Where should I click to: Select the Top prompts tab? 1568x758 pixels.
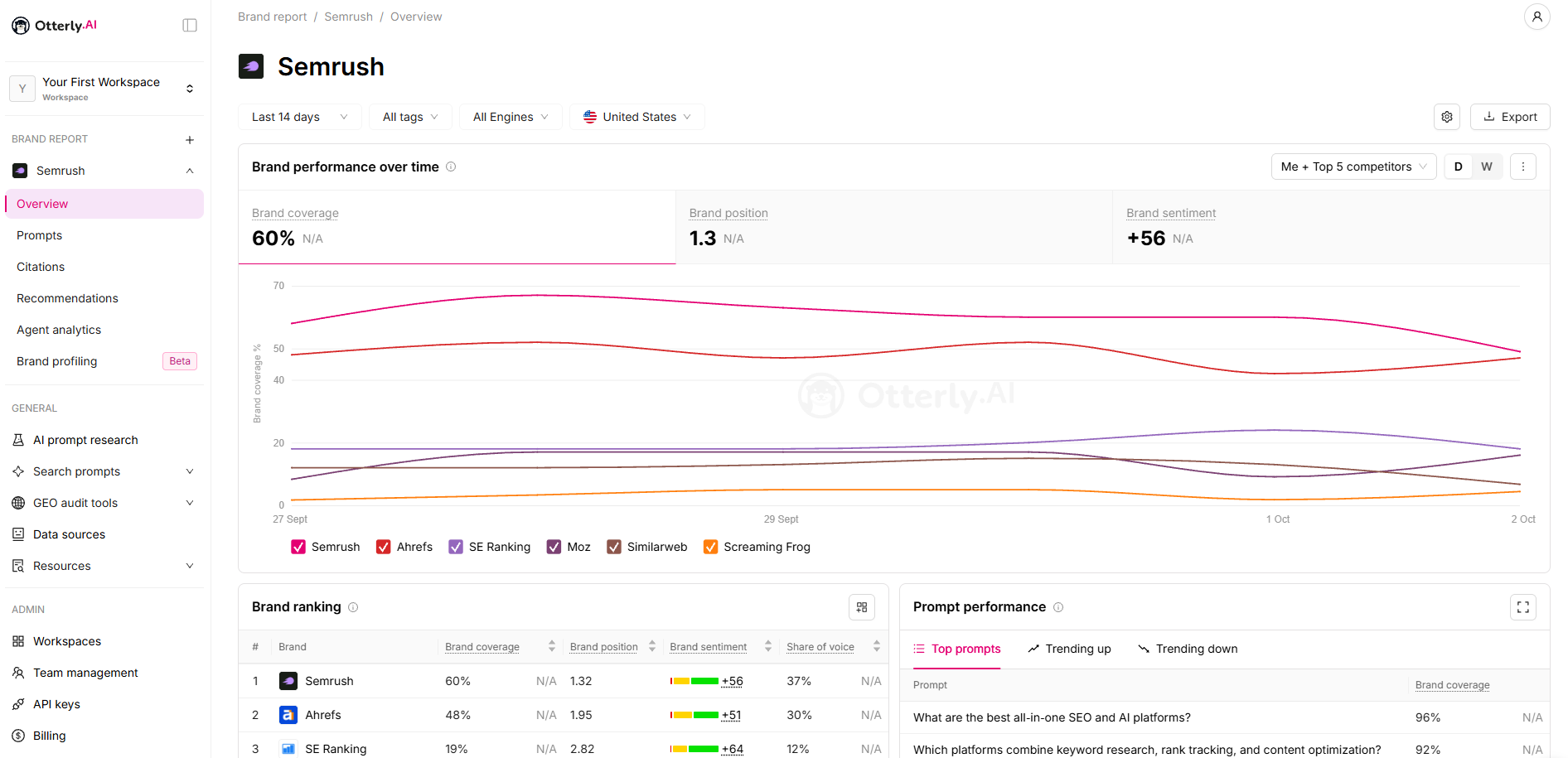pyautogui.click(x=957, y=649)
